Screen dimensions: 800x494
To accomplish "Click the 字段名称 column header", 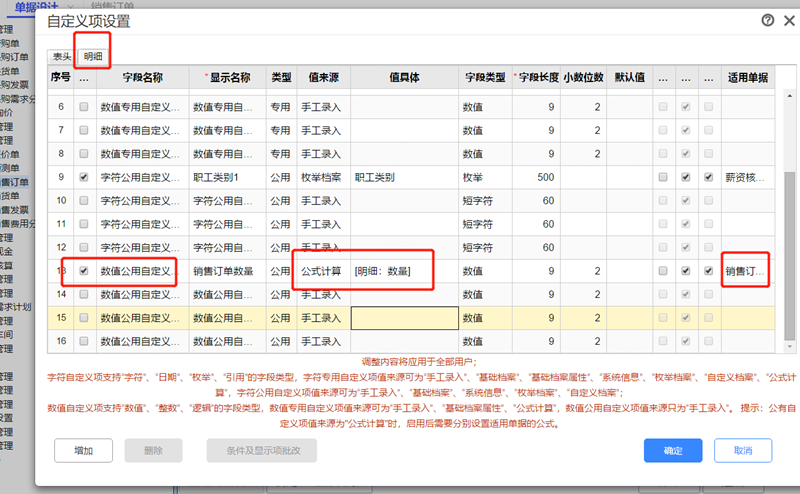I will (x=142, y=78).
